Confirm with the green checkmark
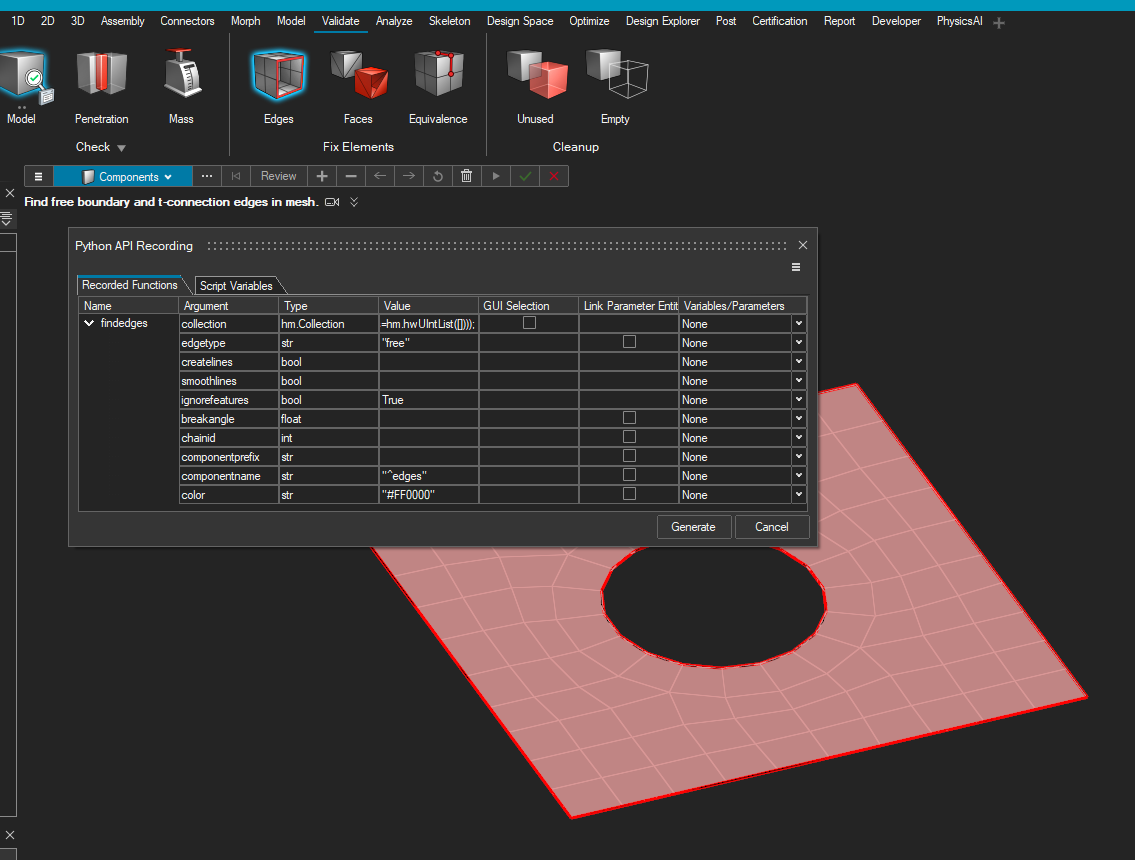This screenshot has width=1135, height=860. (526, 176)
